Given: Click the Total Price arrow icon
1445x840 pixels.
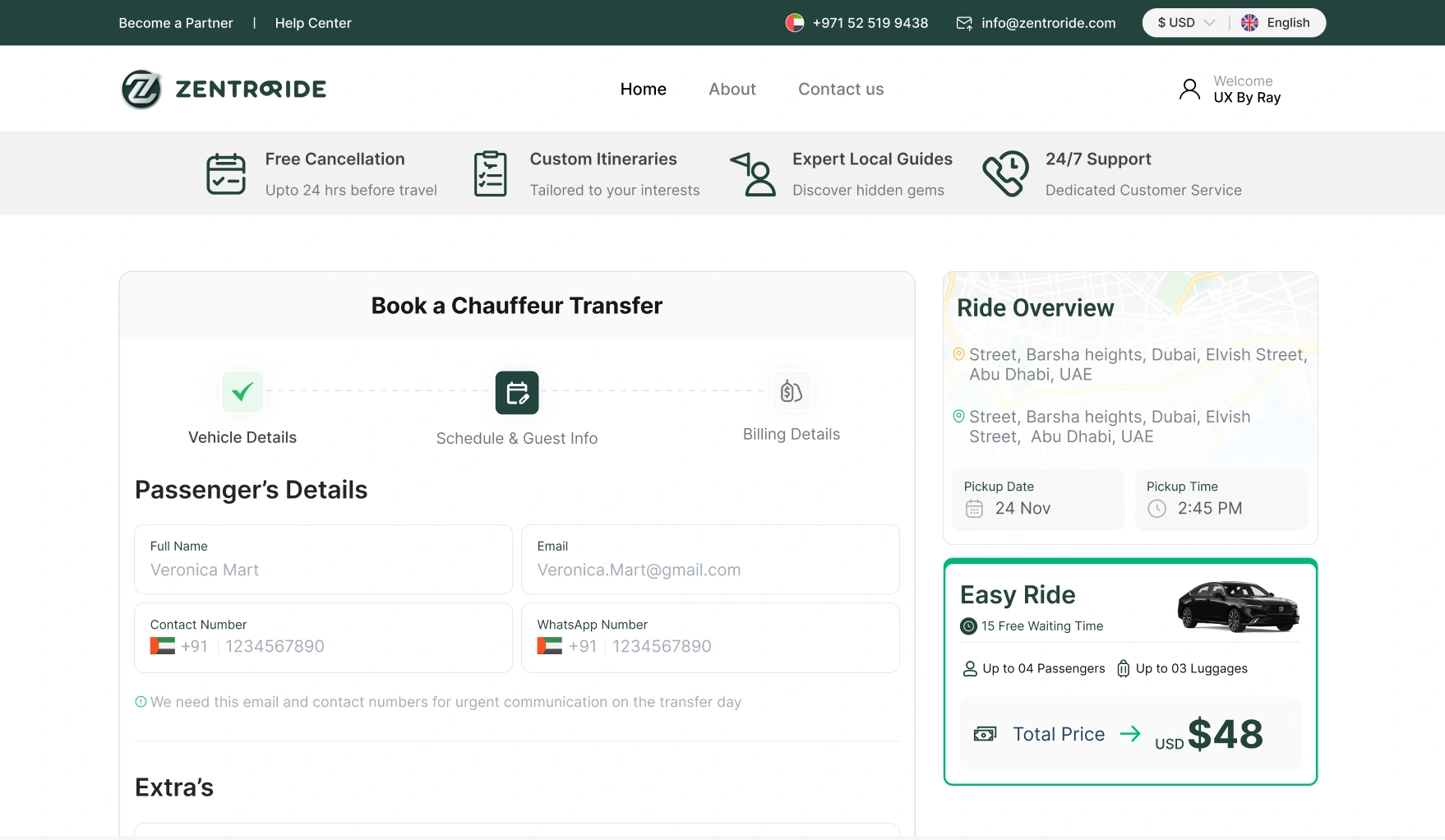Looking at the screenshot, I should (1130, 734).
